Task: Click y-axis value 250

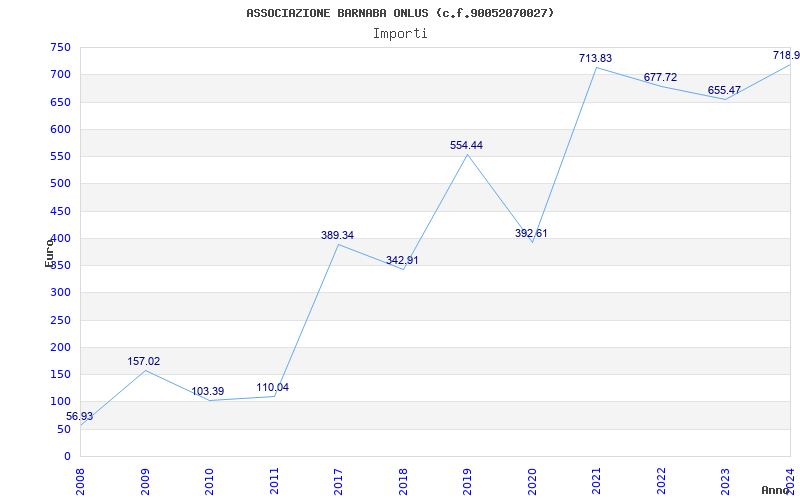Action: [x=60, y=320]
